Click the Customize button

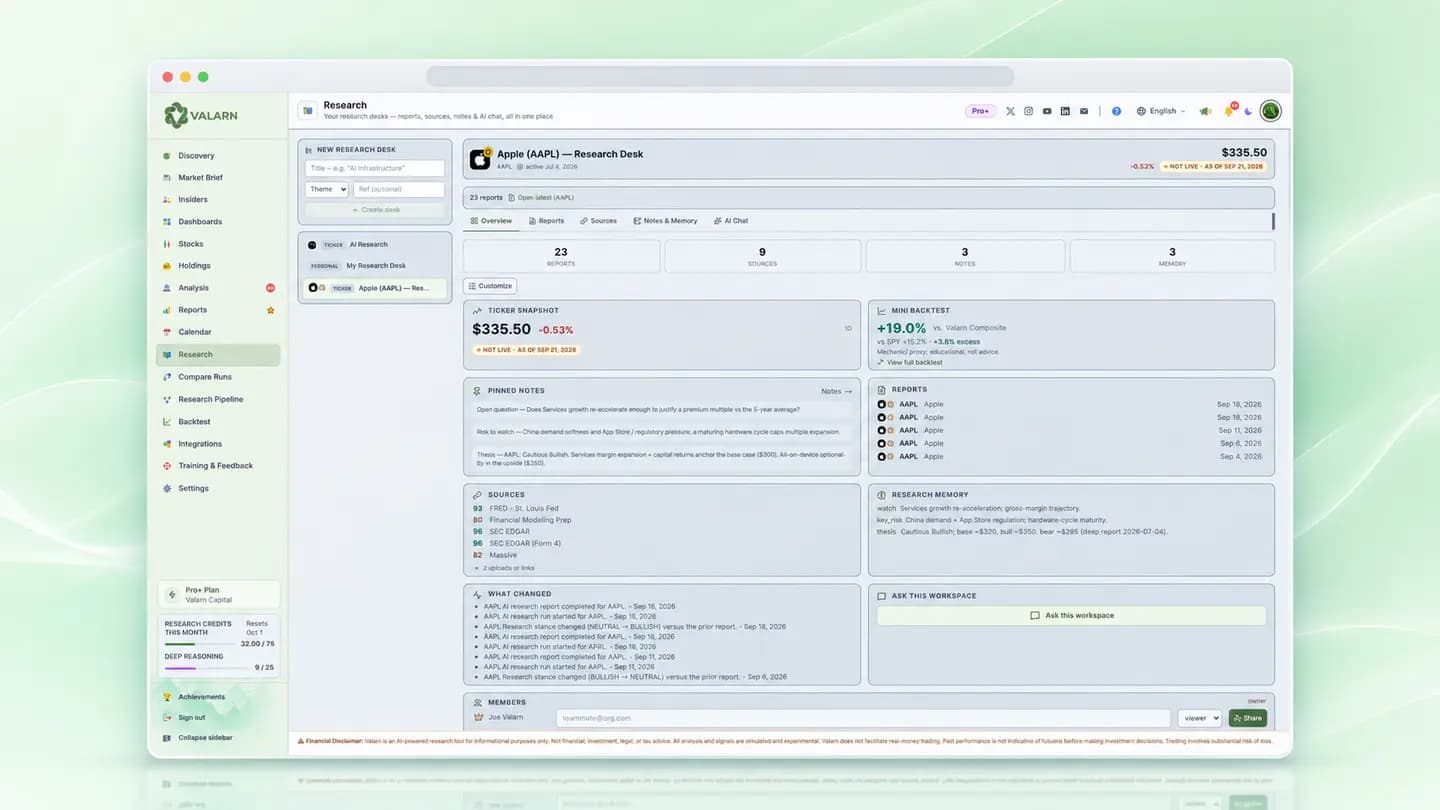[490, 286]
